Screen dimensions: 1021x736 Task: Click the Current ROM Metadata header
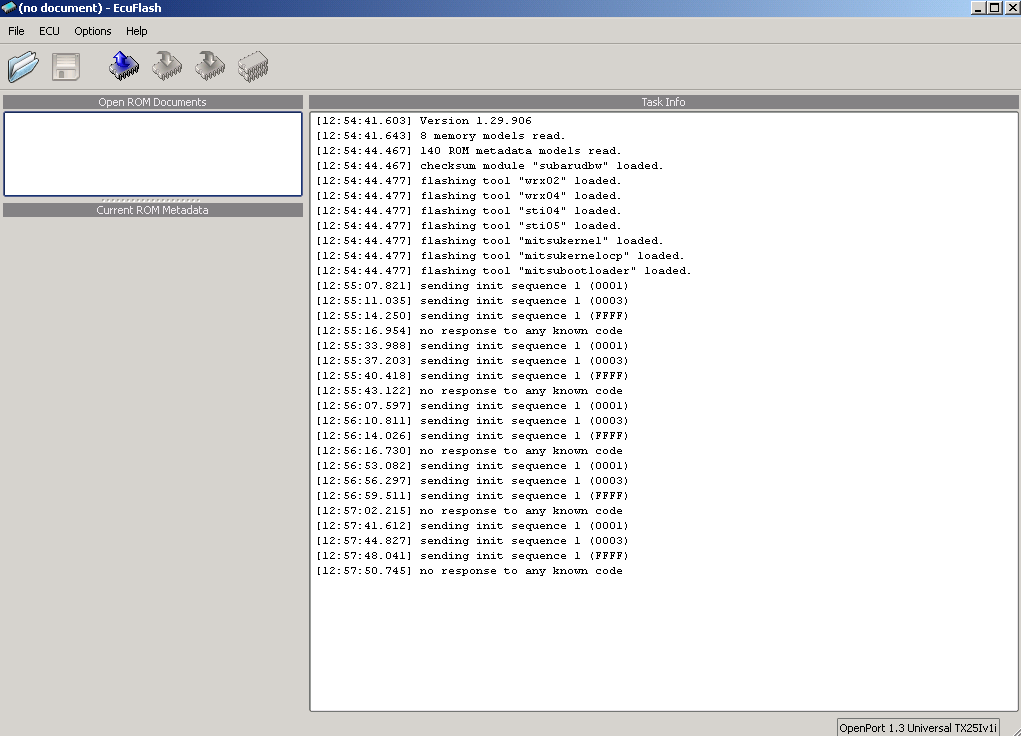[x=153, y=210]
